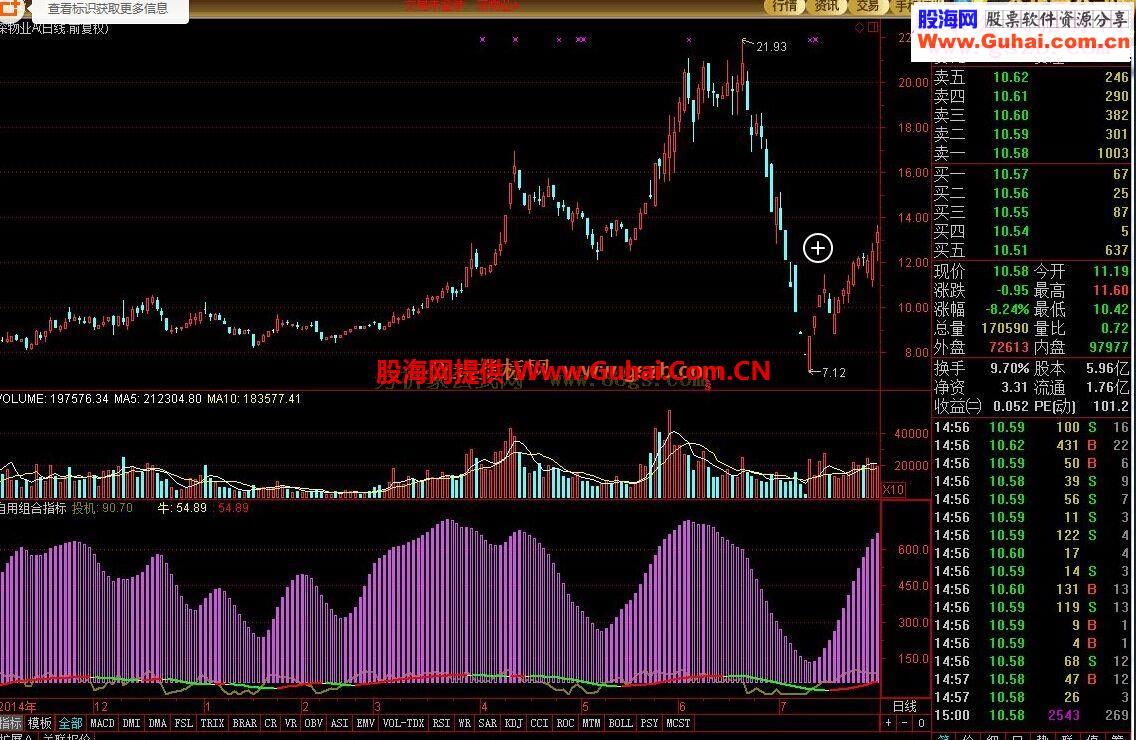The image size is (1136, 740).
Task: Select the 买一 10.57 order row
Action: point(1031,174)
